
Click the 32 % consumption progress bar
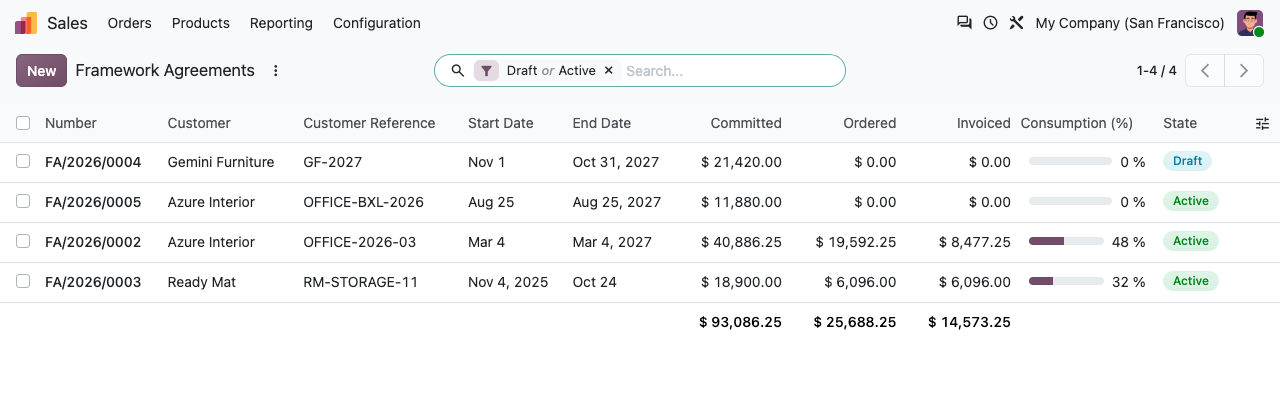(1066, 281)
